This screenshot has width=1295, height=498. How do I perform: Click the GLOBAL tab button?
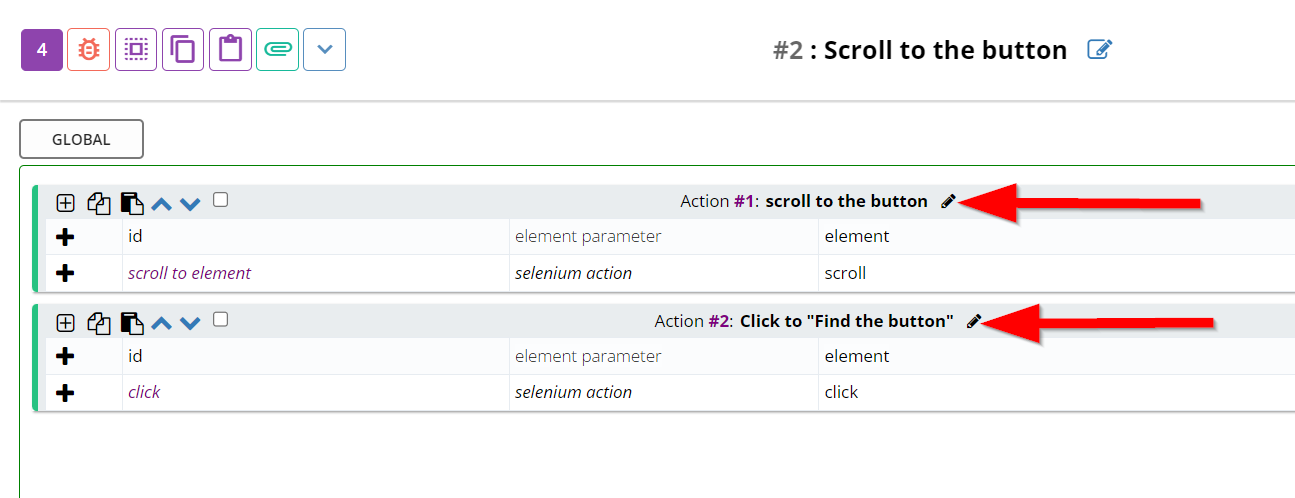pyautogui.click(x=81, y=139)
